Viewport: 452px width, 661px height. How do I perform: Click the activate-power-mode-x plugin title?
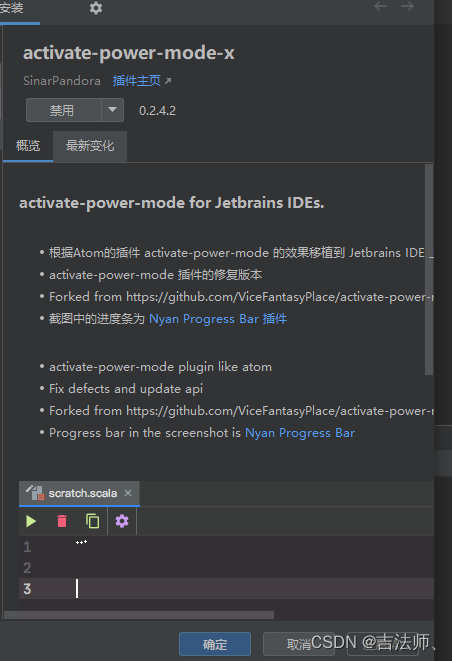pyautogui.click(x=129, y=53)
